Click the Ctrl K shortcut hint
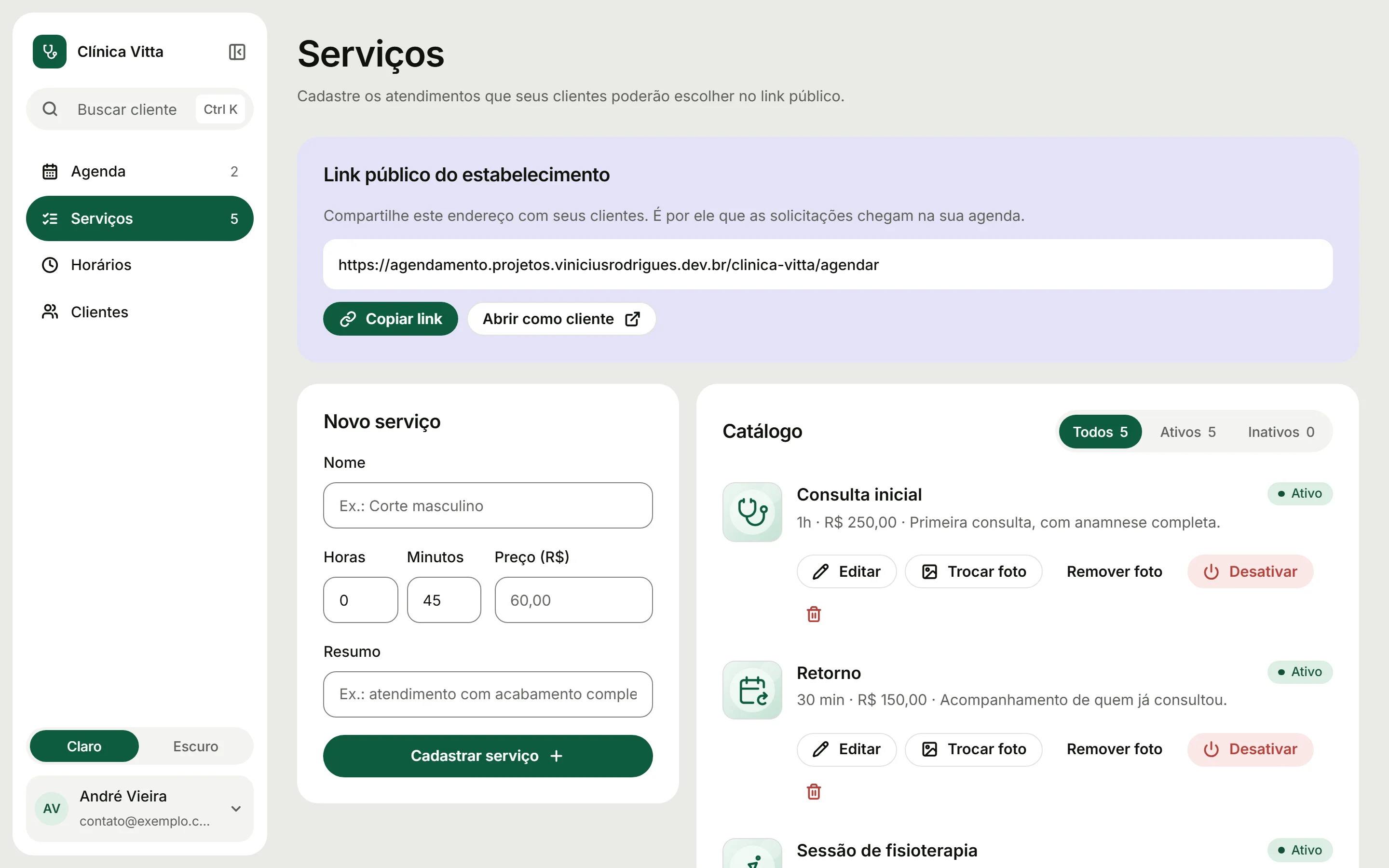This screenshot has width=1389, height=868. point(220,109)
